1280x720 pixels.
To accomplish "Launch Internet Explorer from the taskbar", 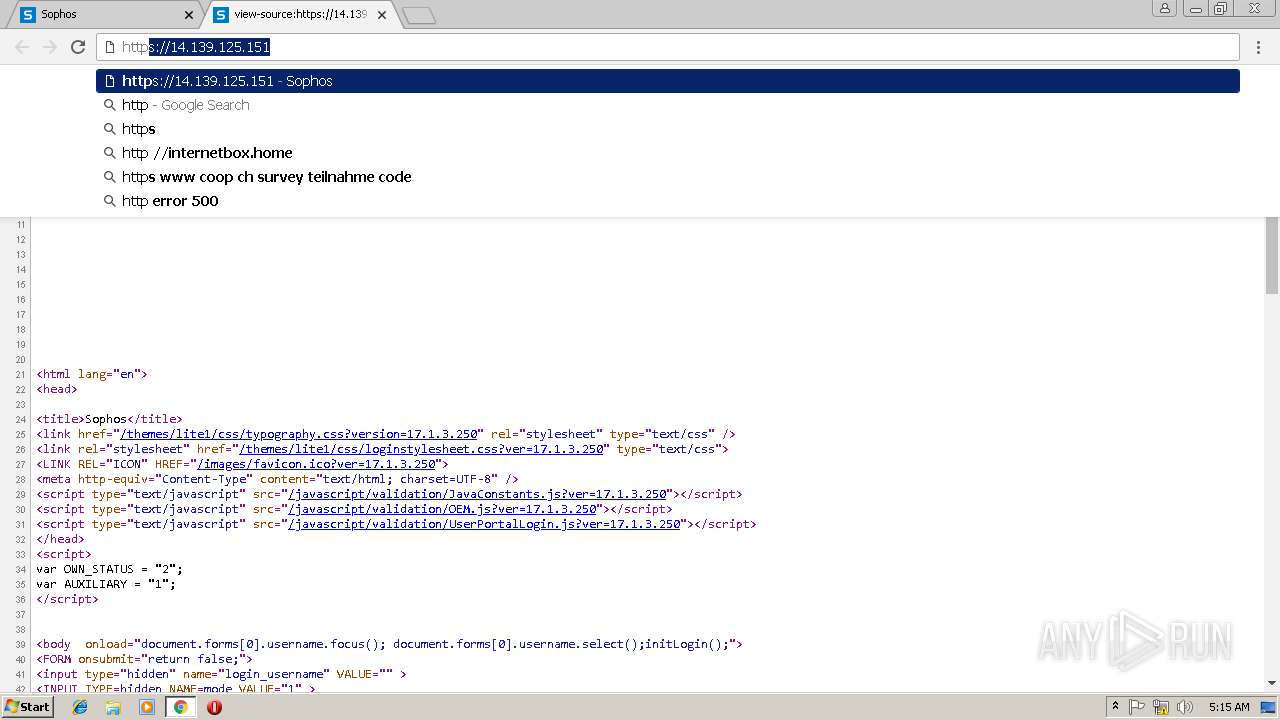I will tap(80, 707).
